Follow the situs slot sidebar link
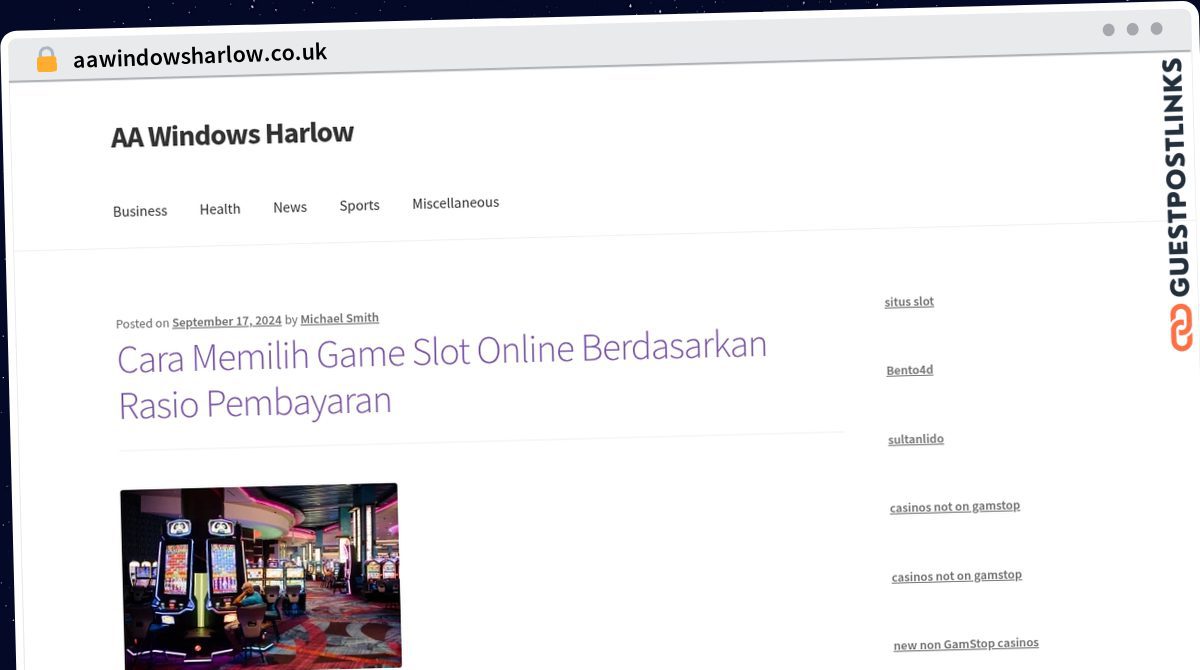Image resolution: width=1200 pixels, height=670 pixels. point(909,301)
